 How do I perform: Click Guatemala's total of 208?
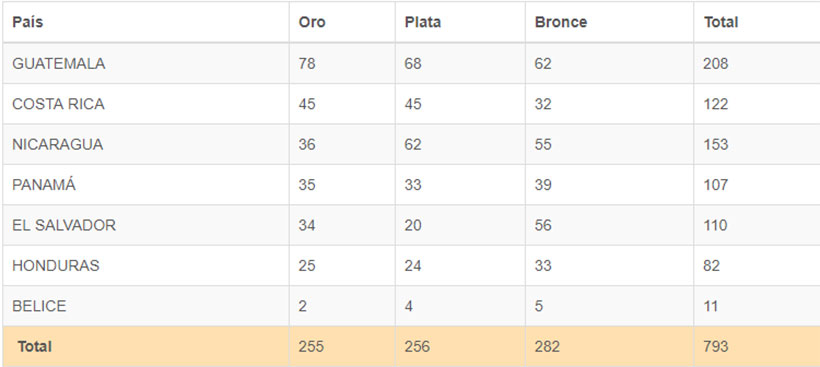coord(716,63)
